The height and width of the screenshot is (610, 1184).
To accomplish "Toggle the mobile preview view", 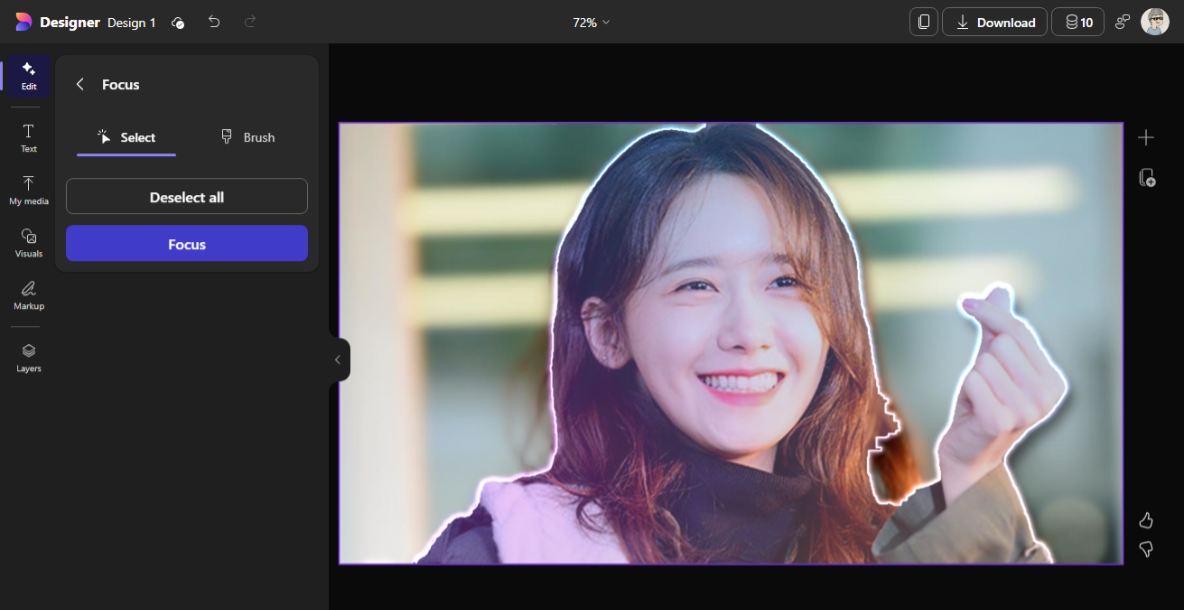I will [923, 21].
